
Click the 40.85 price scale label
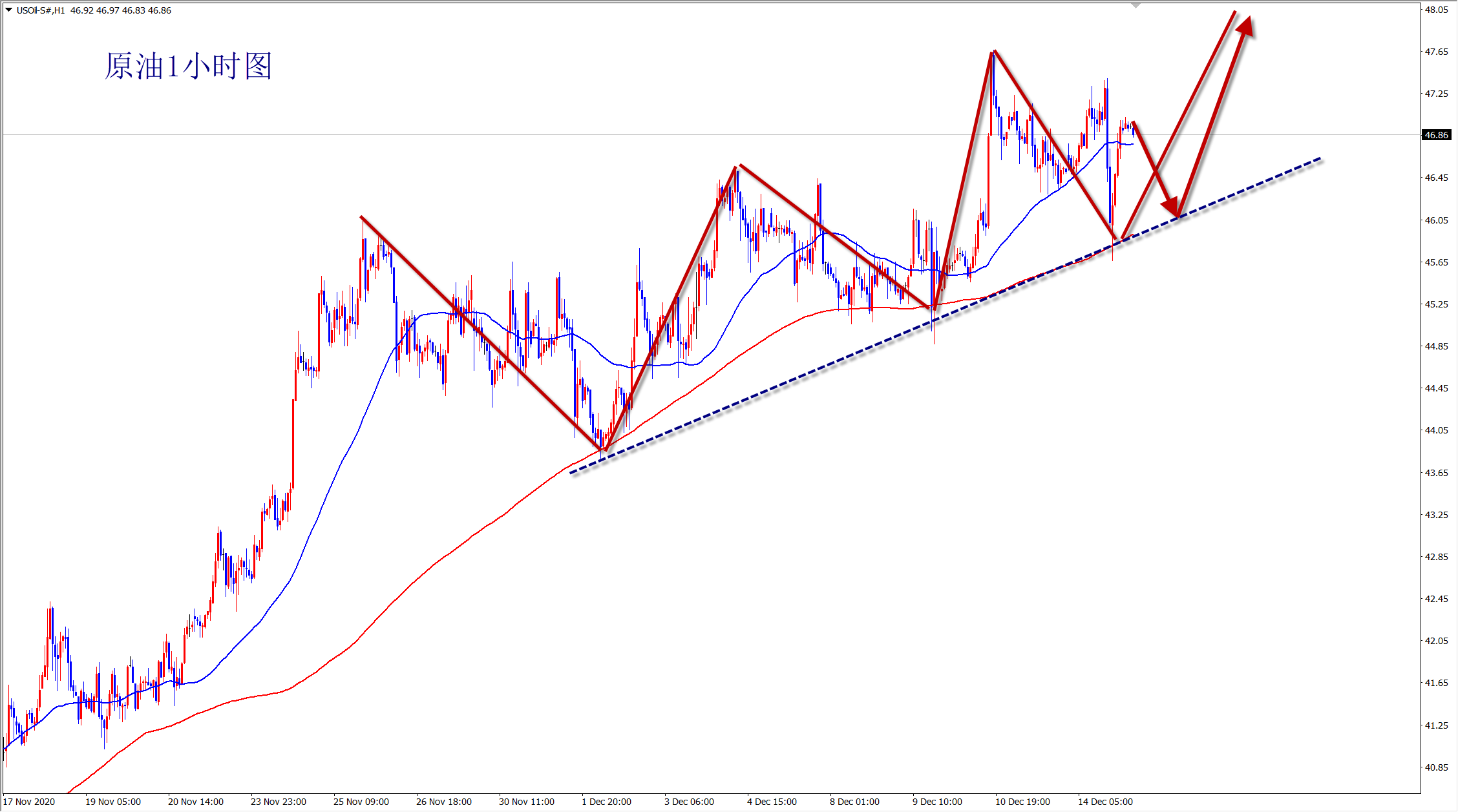1436,767
